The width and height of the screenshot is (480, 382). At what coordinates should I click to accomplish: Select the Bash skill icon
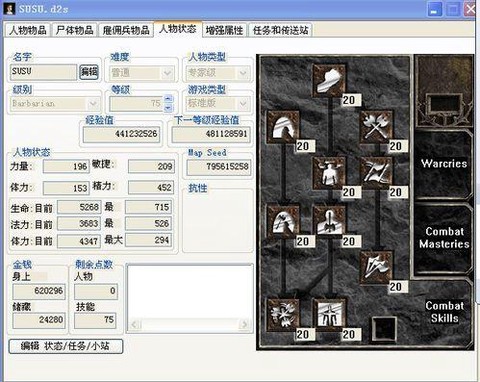pos(329,81)
